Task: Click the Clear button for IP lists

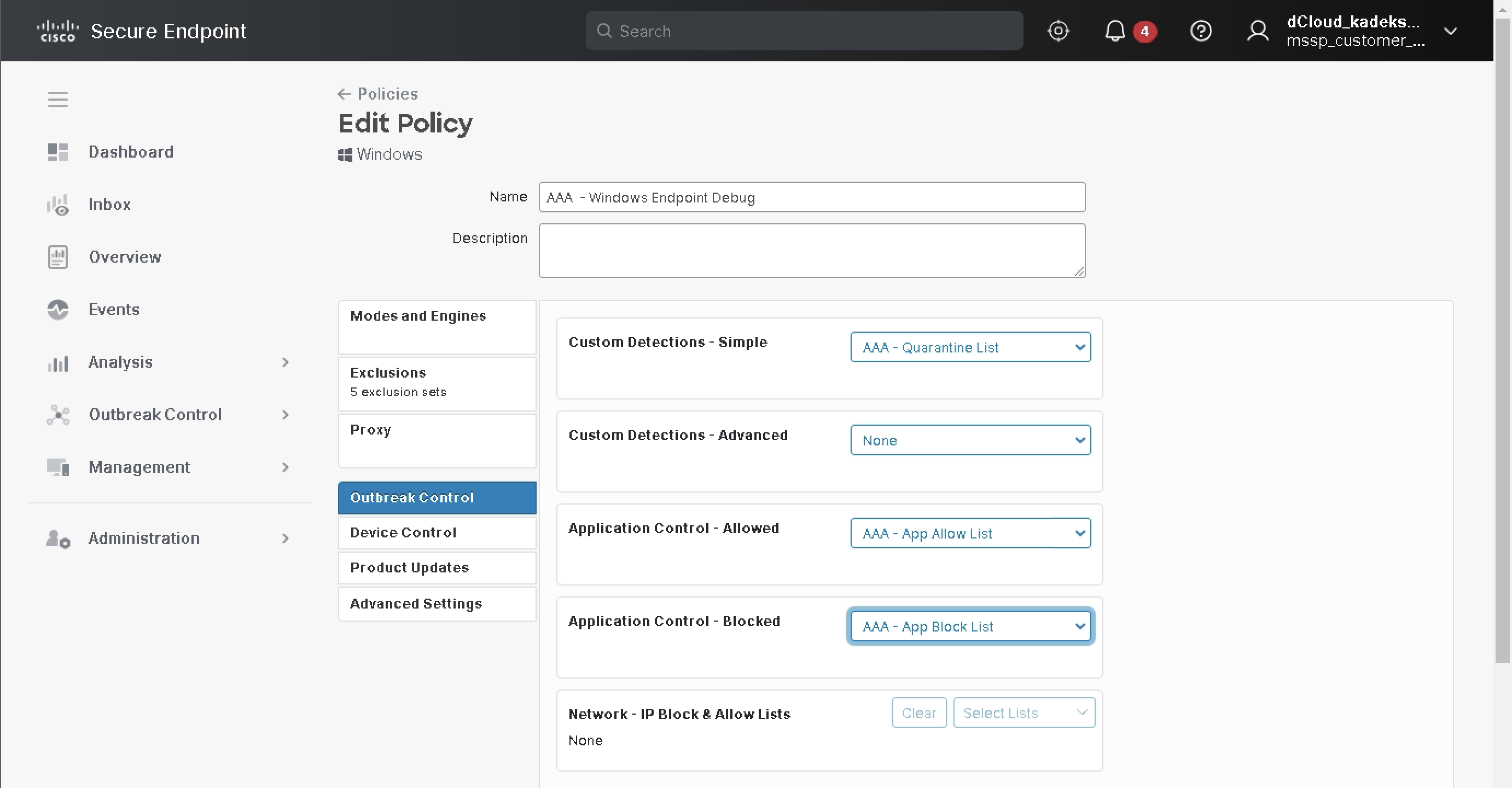Action: click(x=918, y=713)
